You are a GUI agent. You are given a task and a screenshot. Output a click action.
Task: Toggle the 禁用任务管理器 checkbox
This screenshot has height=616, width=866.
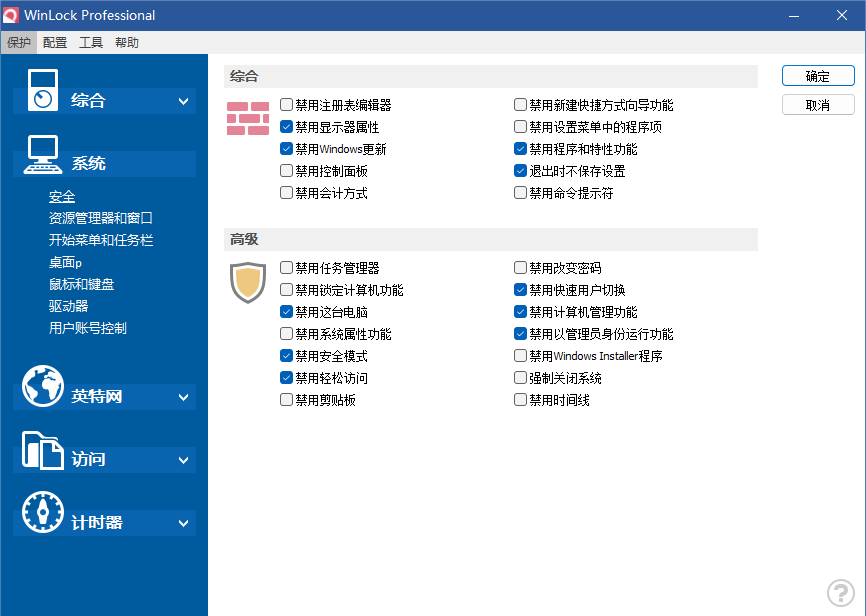[287, 268]
